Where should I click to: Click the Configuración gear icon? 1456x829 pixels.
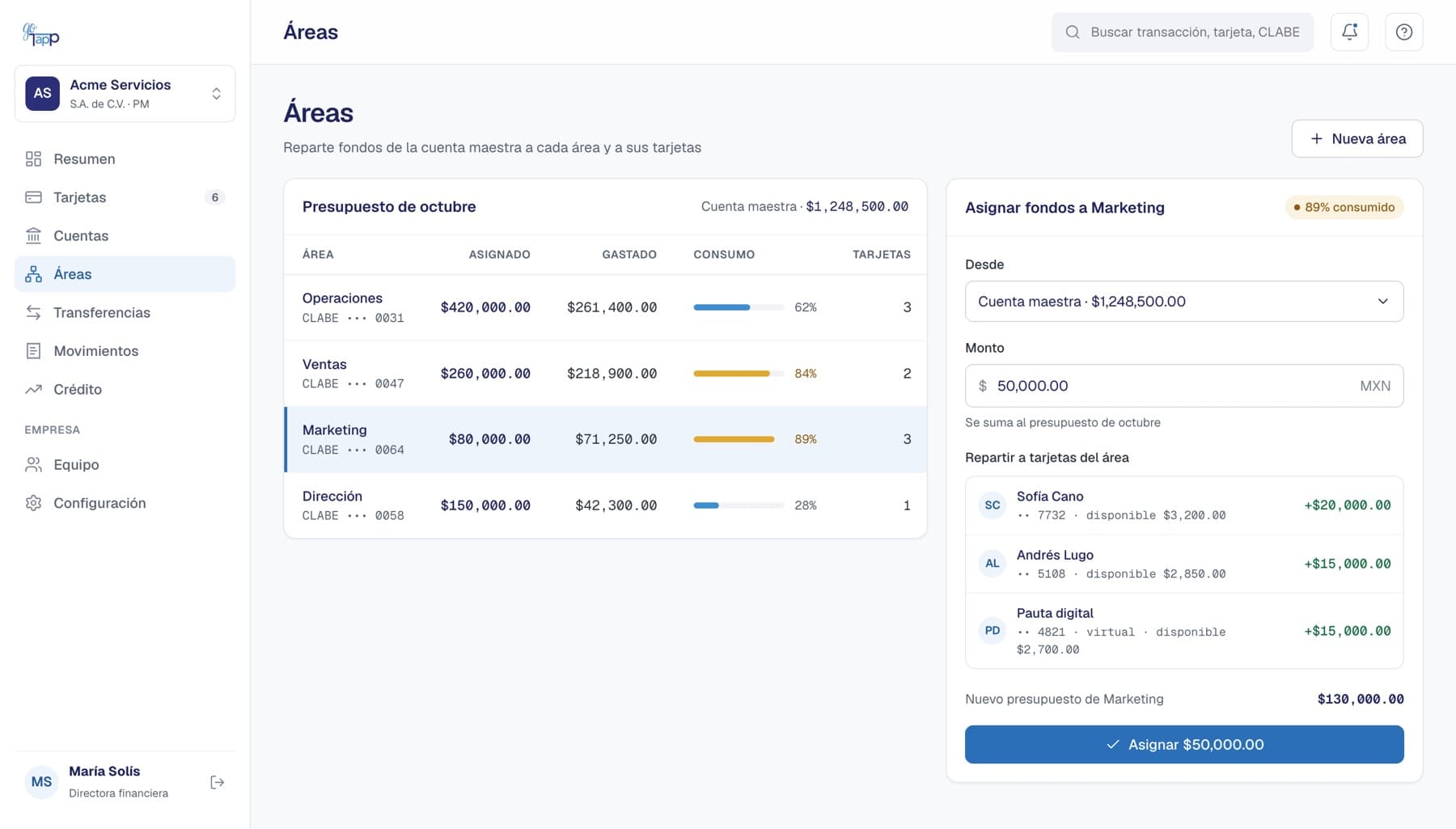[x=33, y=503]
